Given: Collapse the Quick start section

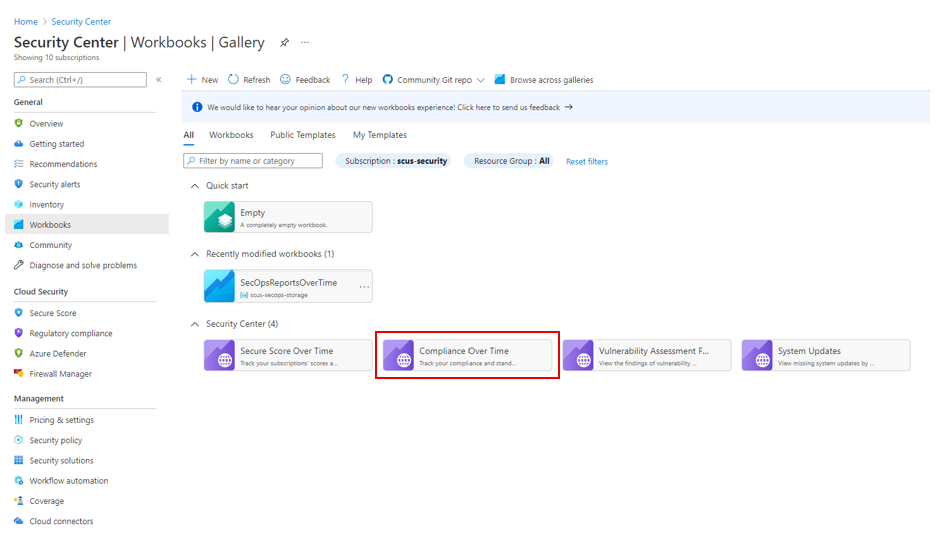Looking at the screenshot, I should click(x=194, y=186).
